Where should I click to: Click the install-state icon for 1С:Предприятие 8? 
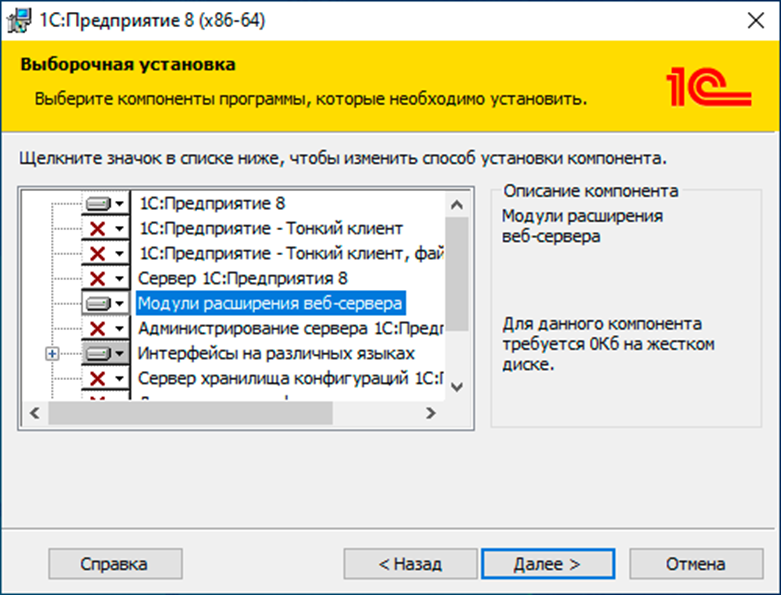(x=98, y=203)
